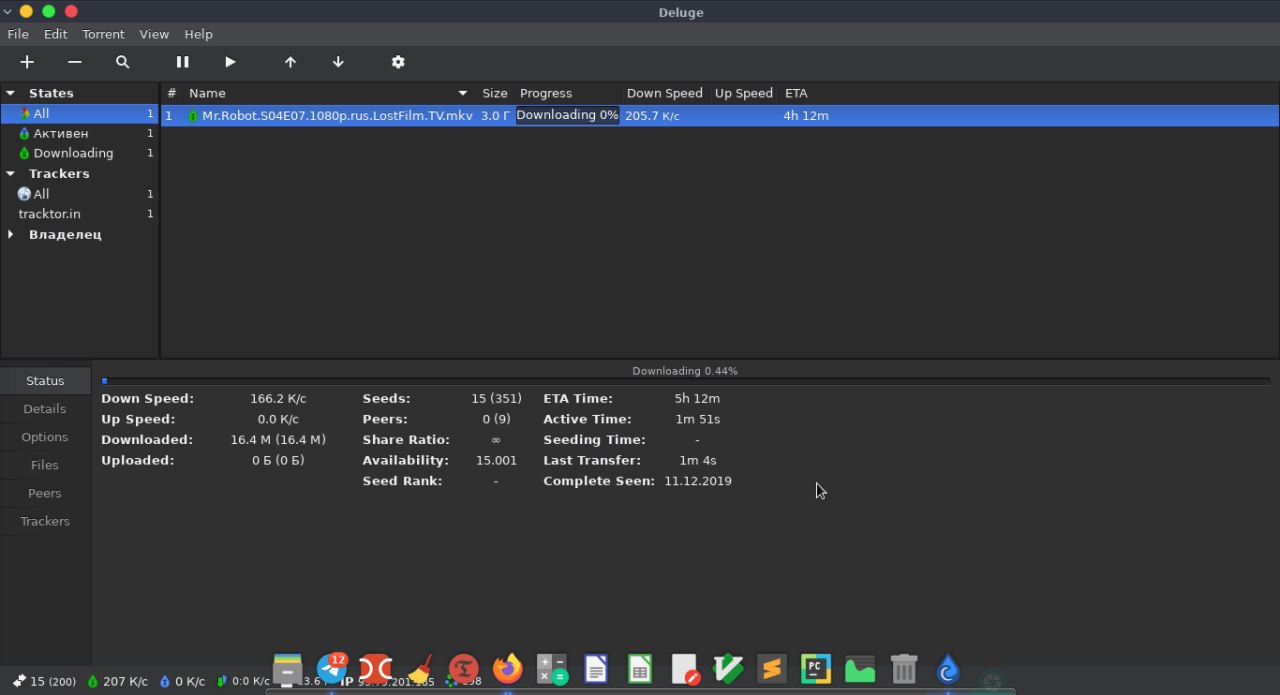1280x695 pixels.
Task: Click the Name column sort arrow
Action: 463,93
